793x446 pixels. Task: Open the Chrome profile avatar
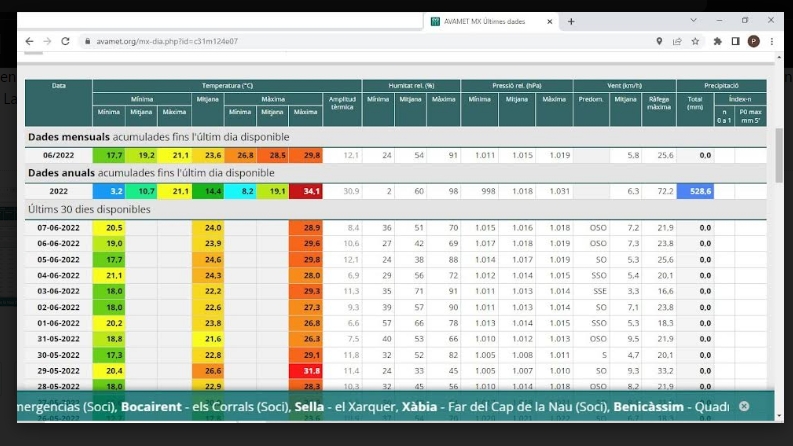pos(753,41)
